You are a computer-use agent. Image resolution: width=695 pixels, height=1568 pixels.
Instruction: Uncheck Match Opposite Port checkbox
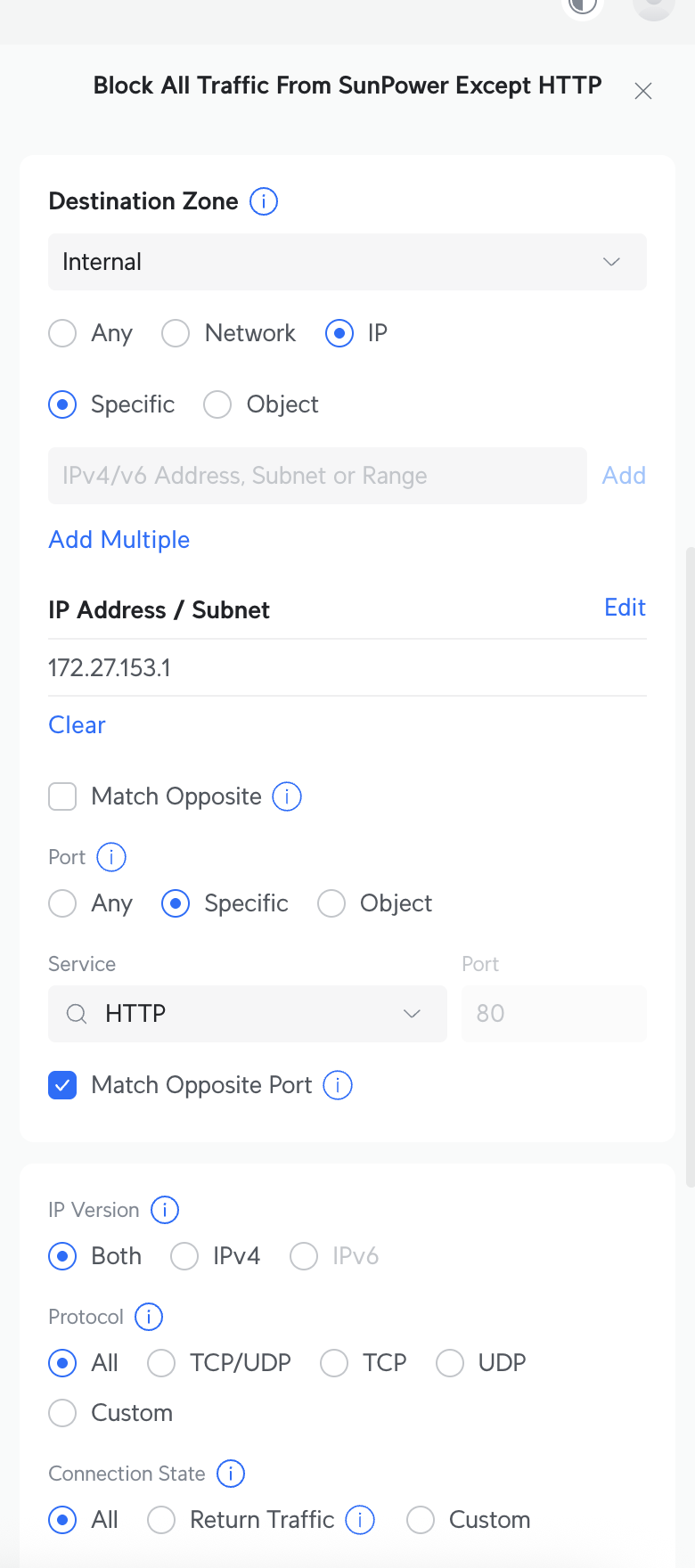pos(62,1085)
